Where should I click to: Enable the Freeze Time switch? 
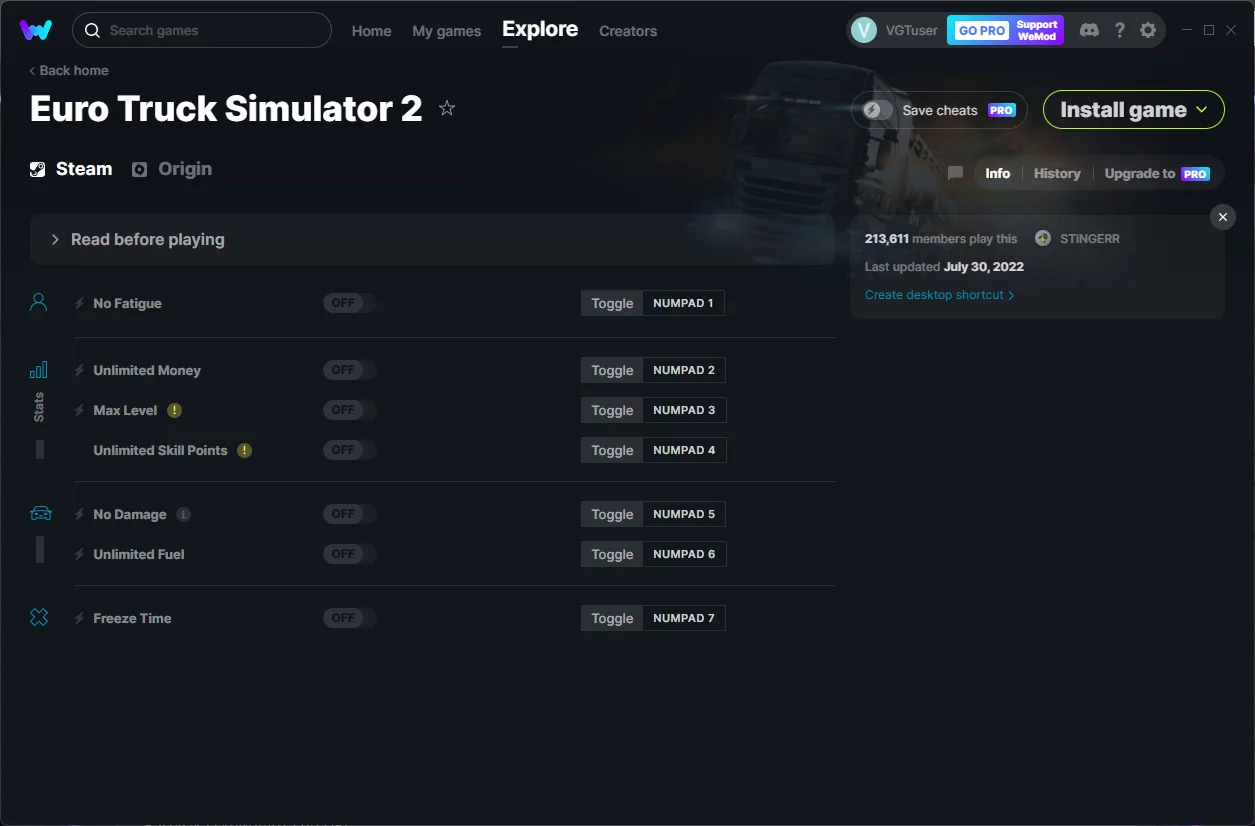click(350, 618)
